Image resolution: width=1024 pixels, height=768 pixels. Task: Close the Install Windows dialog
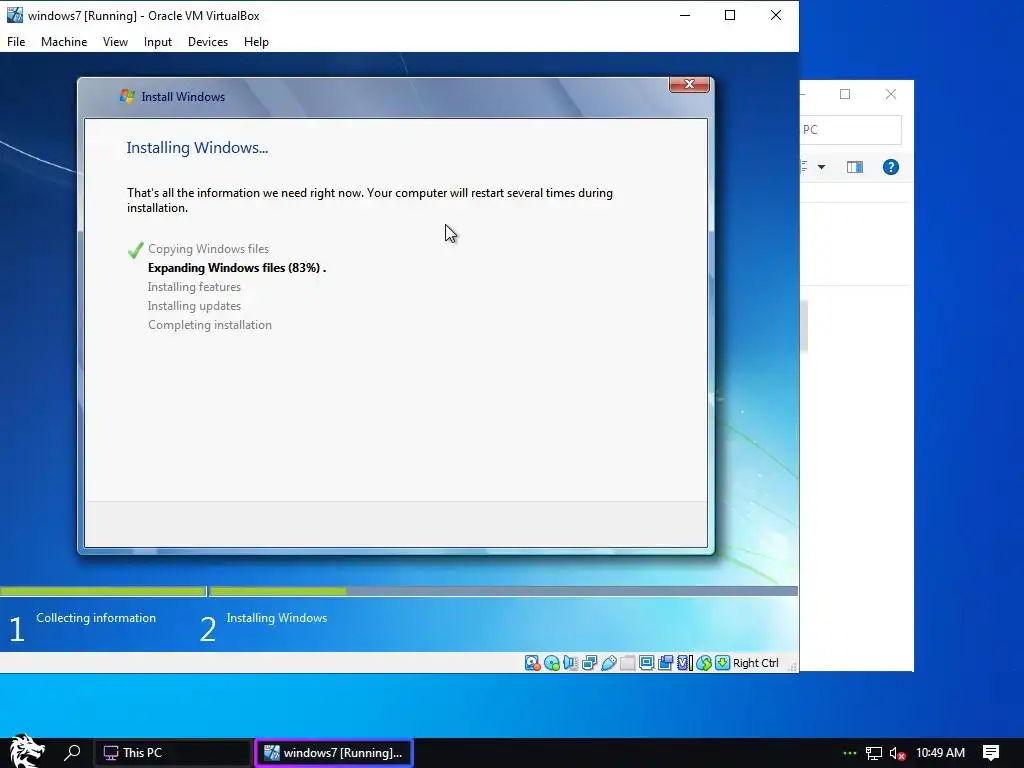pos(689,84)
